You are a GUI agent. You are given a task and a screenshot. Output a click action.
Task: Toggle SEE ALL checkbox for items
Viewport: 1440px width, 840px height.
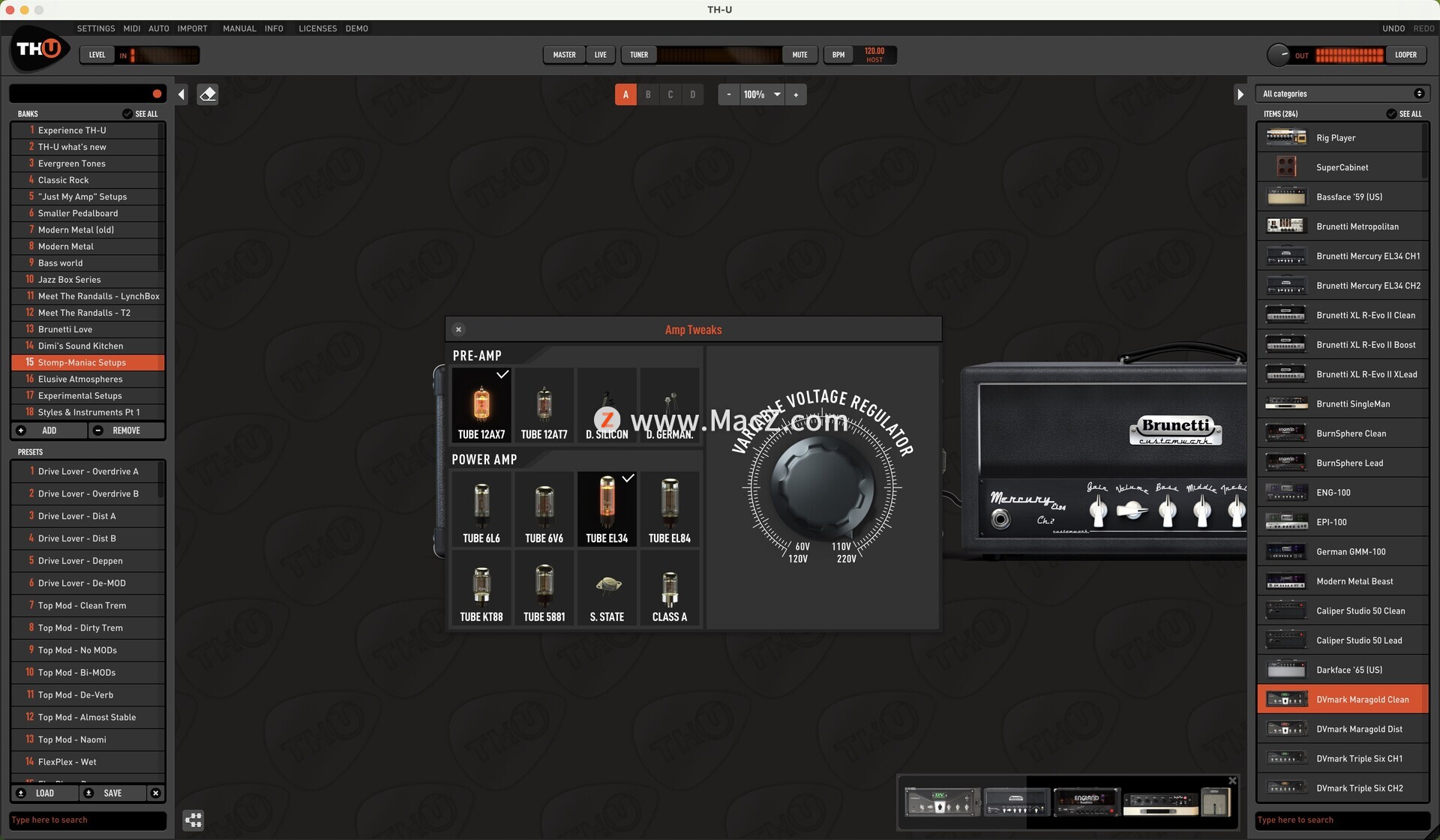(x=1391, y=114)
